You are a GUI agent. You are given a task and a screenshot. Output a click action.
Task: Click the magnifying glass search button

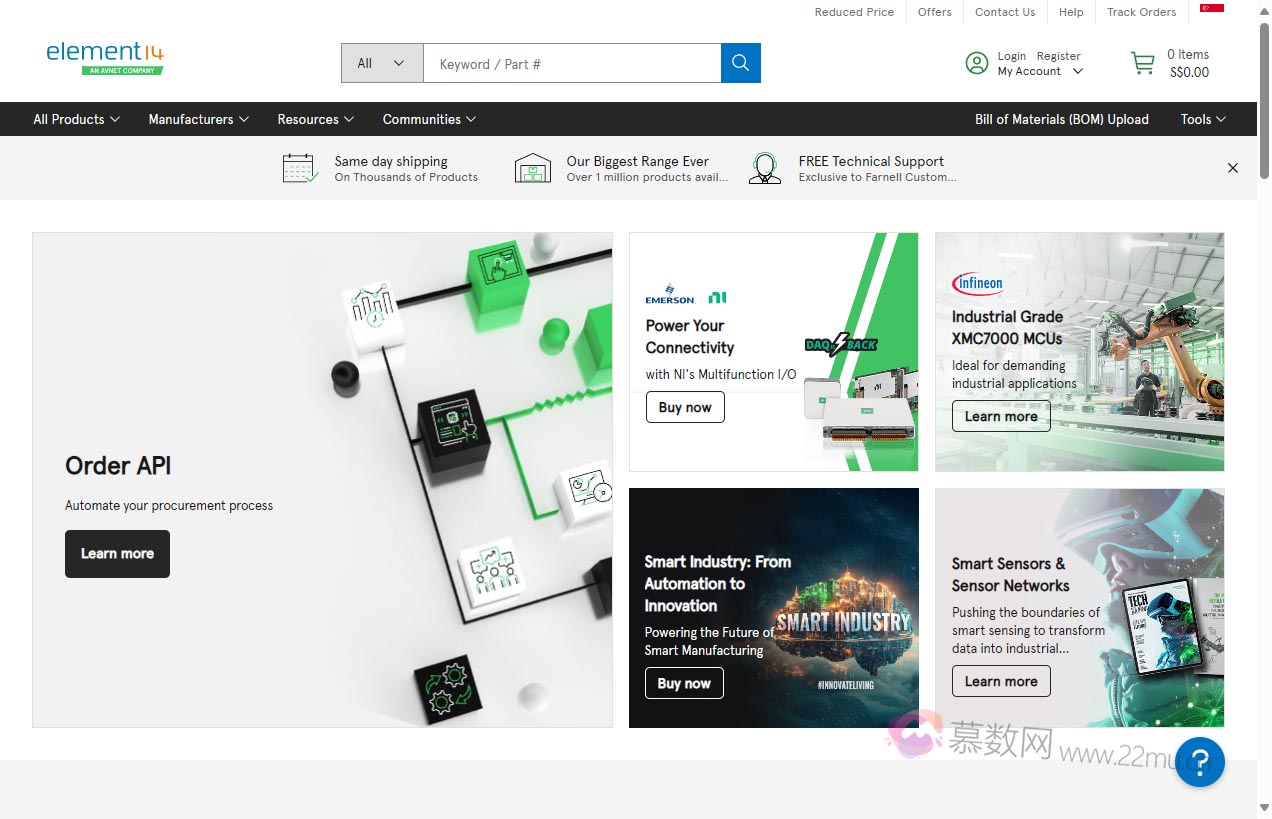pyautogui.click(x=740, y=63)
